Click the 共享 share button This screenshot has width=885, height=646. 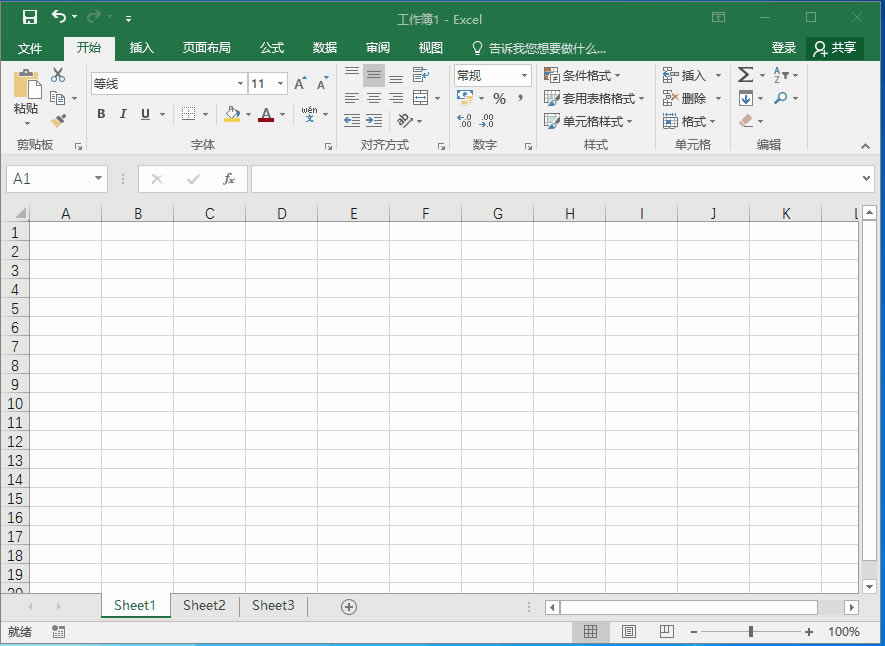pyautogui.click(x=835, y=47)
